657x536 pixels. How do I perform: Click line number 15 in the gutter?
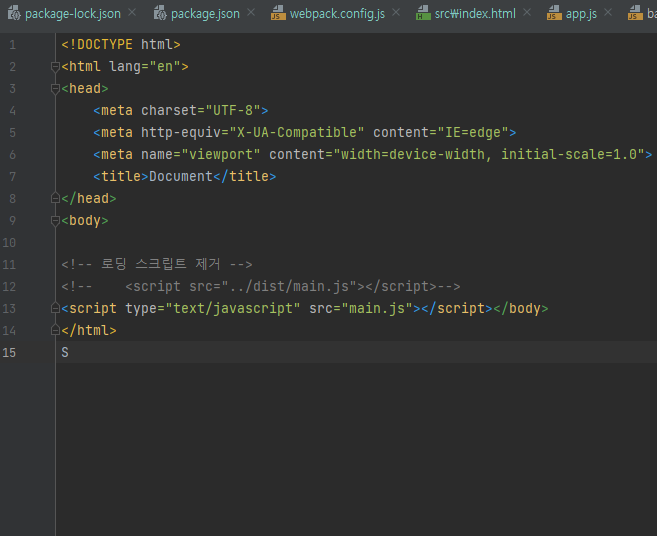click(9, 352)
